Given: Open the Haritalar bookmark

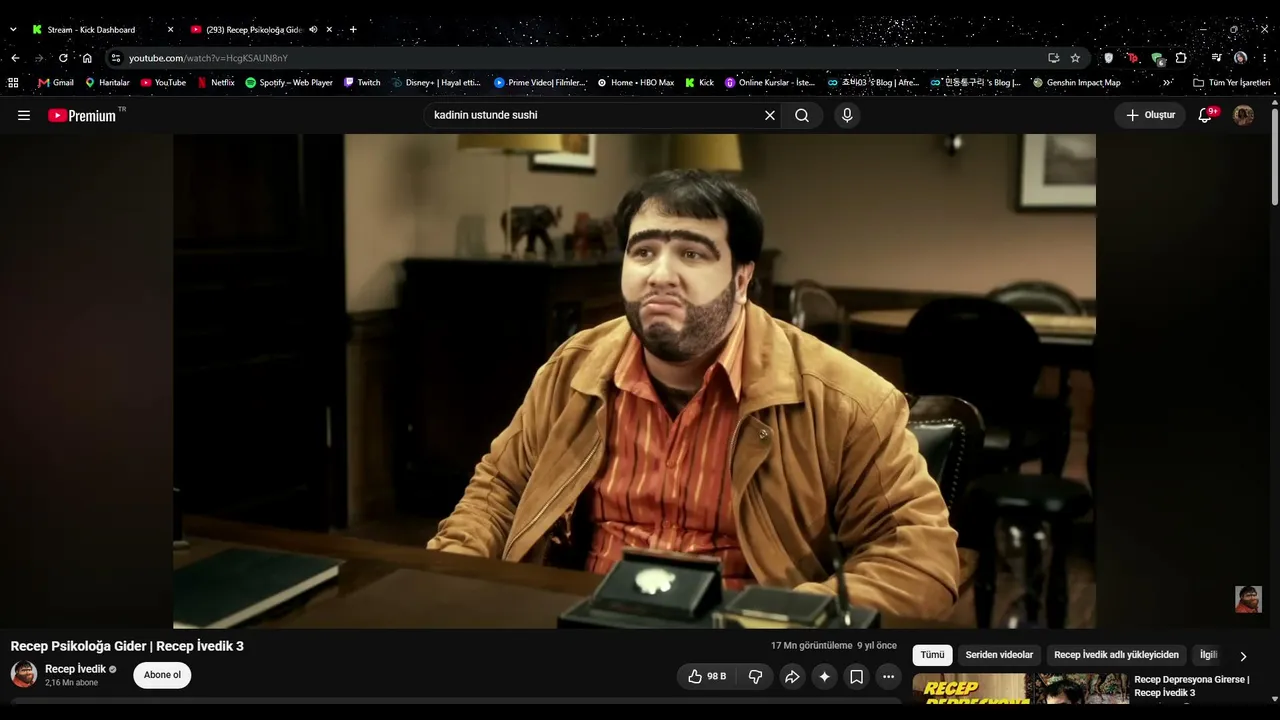Looking at the screenshot, I should coord(107,83).
